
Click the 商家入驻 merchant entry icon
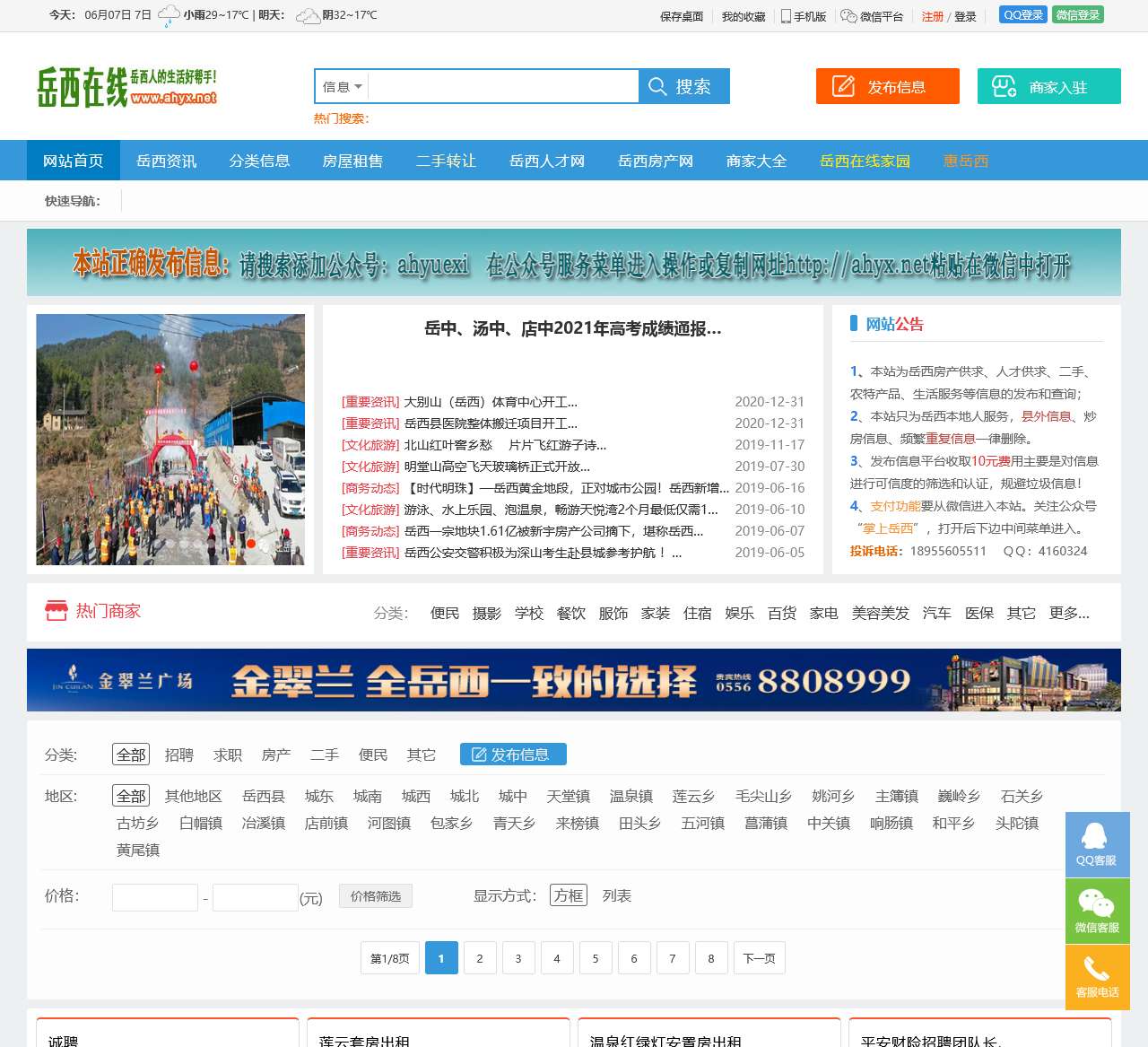[x=1003, y=85]
